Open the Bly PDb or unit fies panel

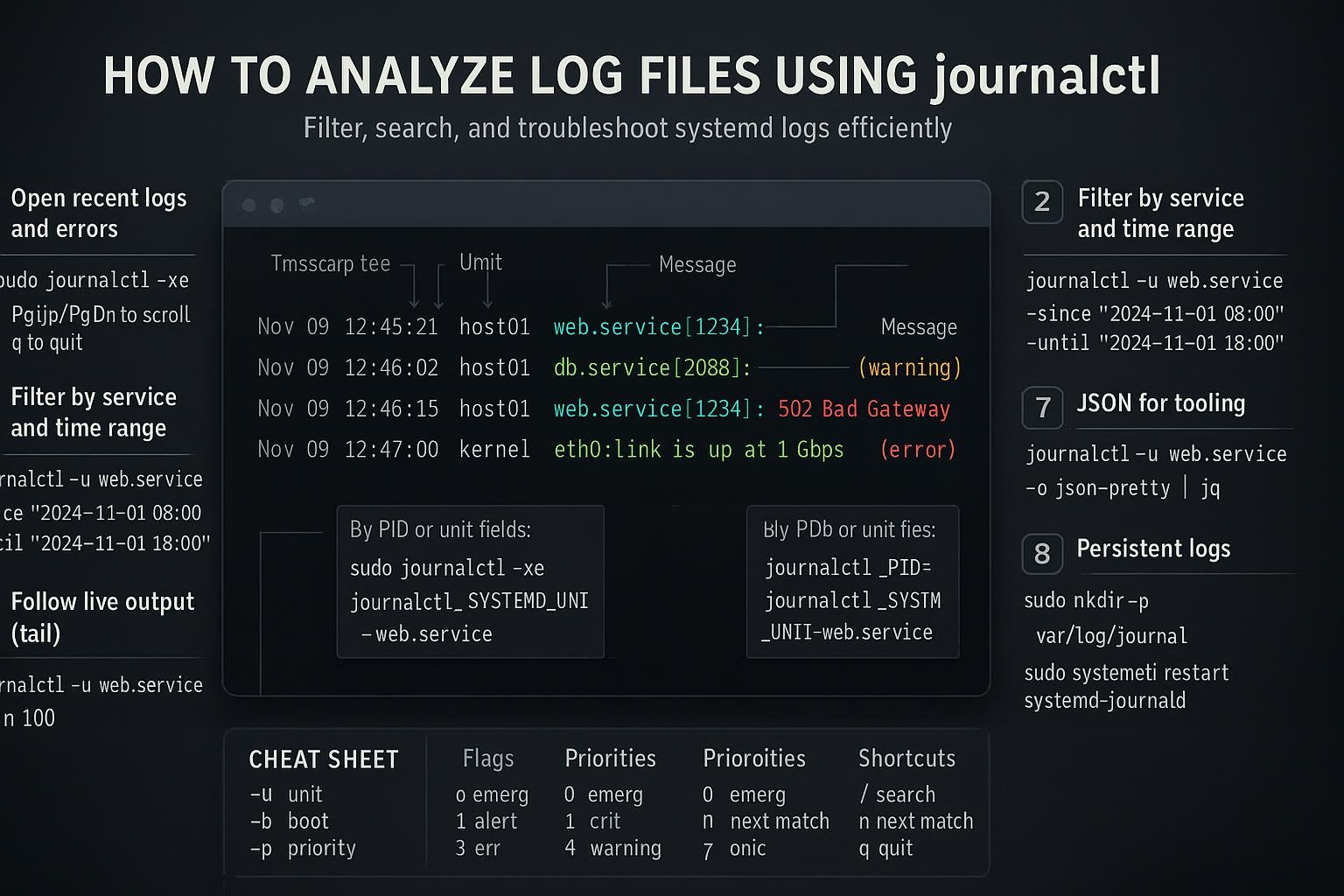coord(851,581)
